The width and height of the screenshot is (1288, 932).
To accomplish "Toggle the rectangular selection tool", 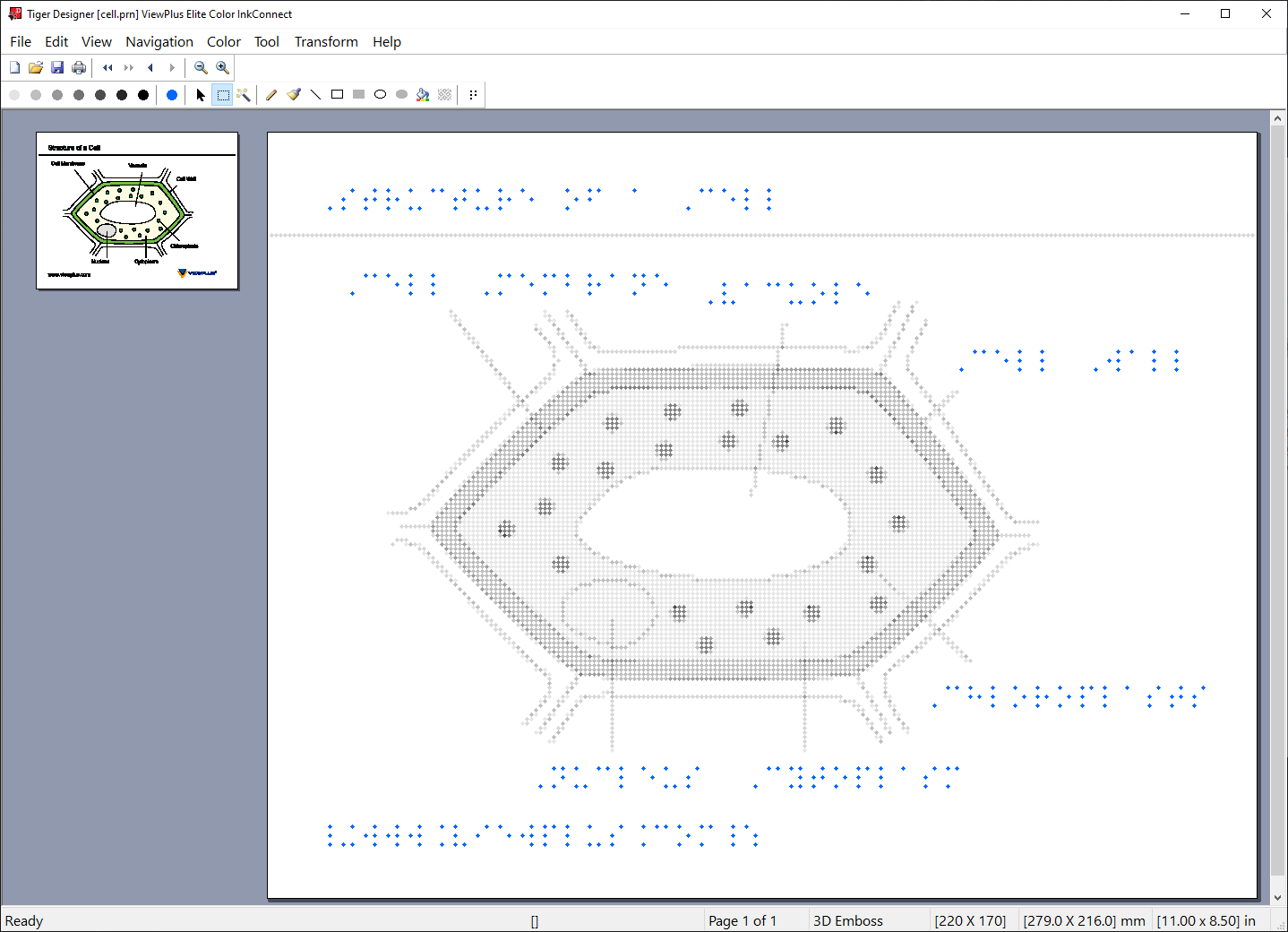I will 223,95.
